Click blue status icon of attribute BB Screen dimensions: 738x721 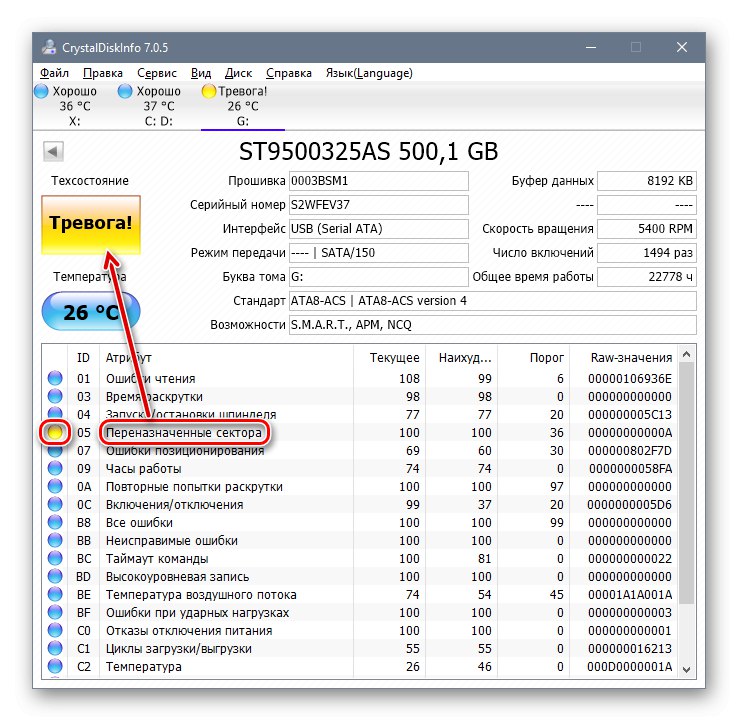tap(55, 540)
